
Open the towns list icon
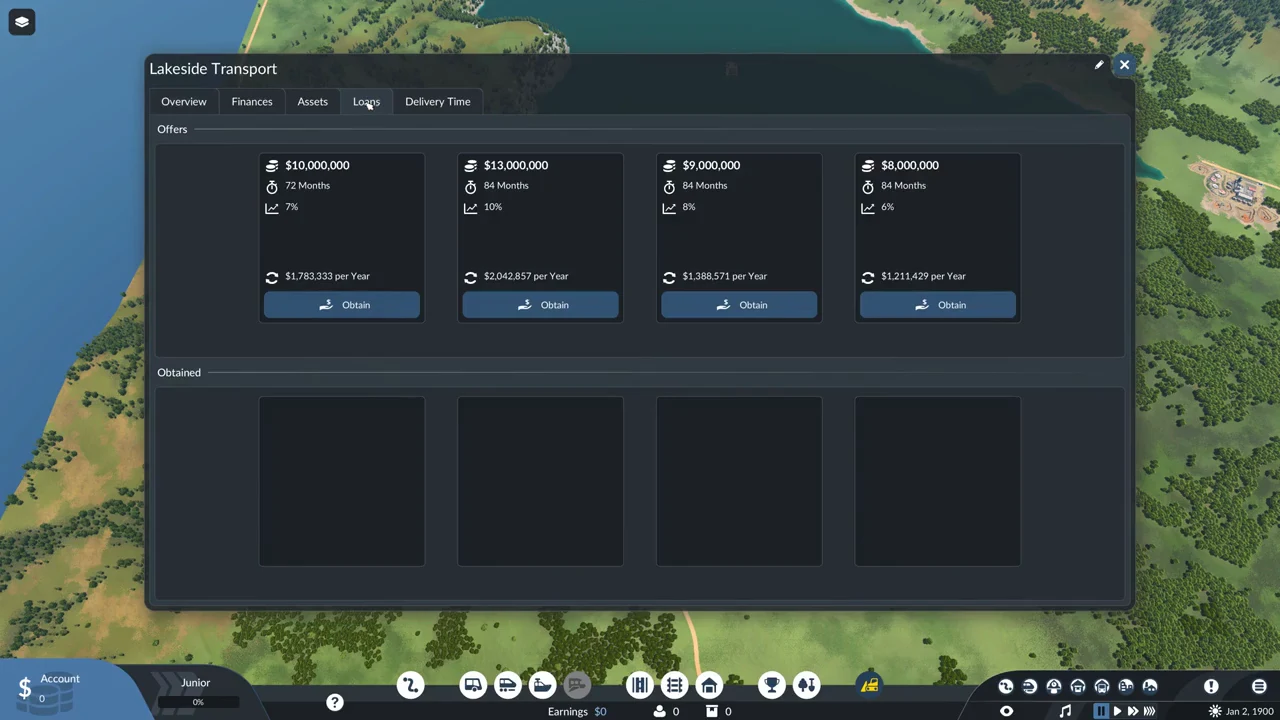[x=1126, y=686]
